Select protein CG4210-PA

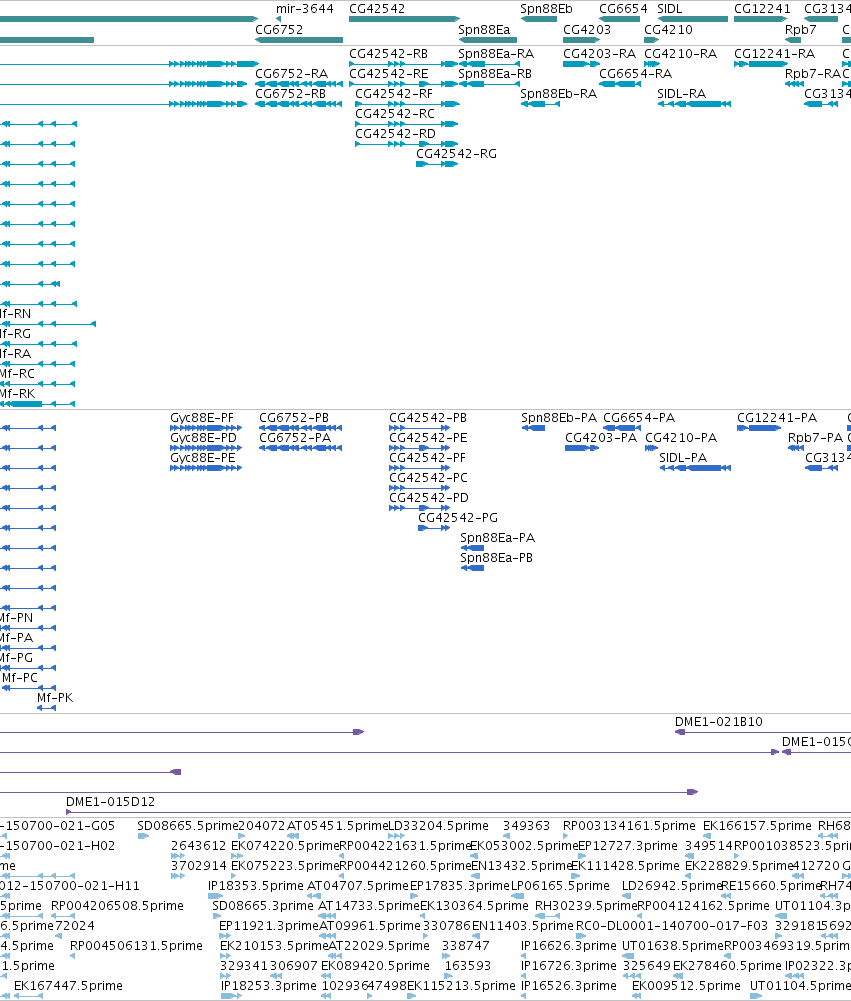(x=652, y=448)
